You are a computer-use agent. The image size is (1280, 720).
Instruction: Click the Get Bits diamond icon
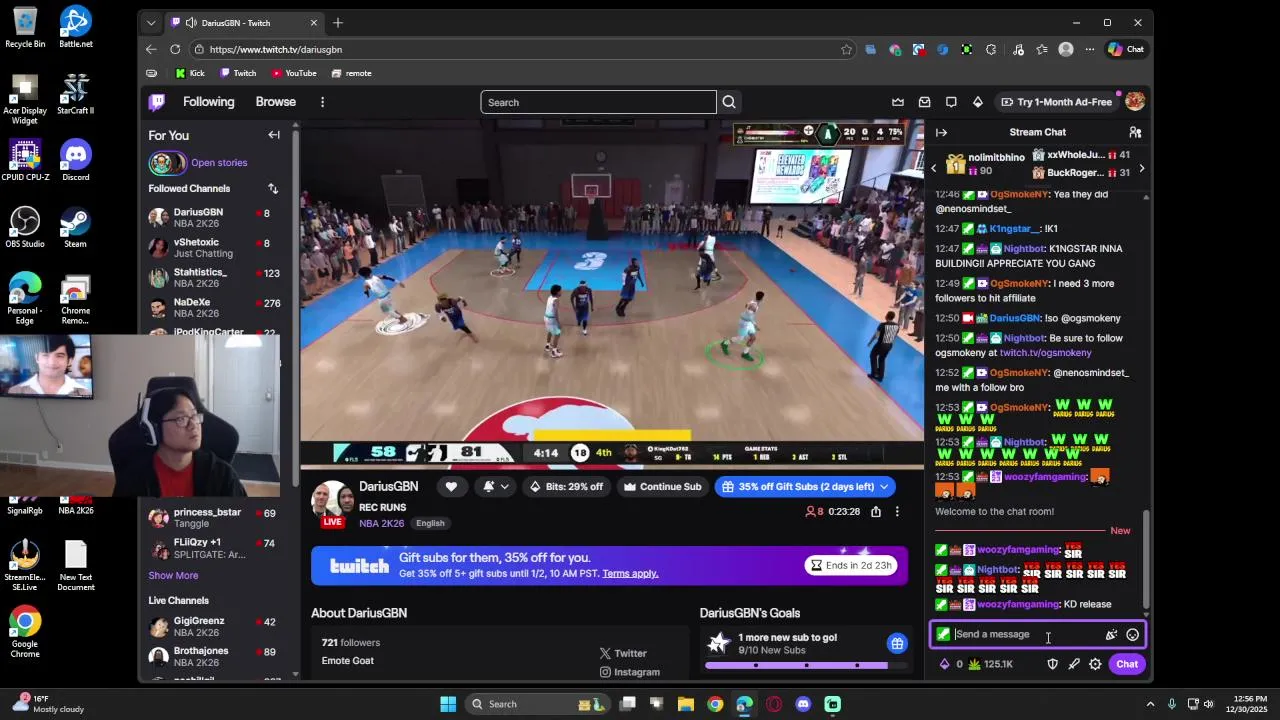[x=978, y=102]
